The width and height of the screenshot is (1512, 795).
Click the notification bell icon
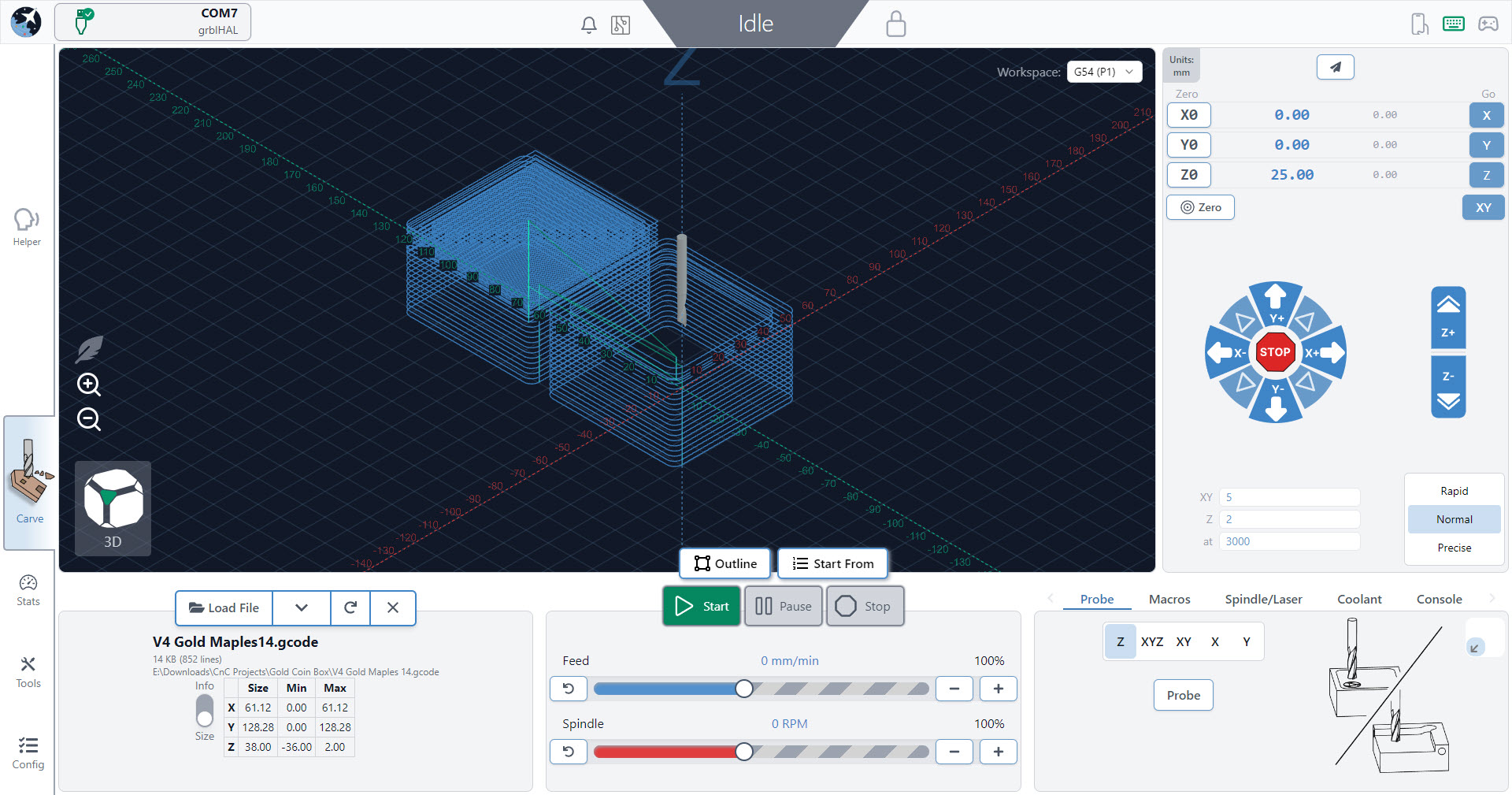[x=588, y=25]
